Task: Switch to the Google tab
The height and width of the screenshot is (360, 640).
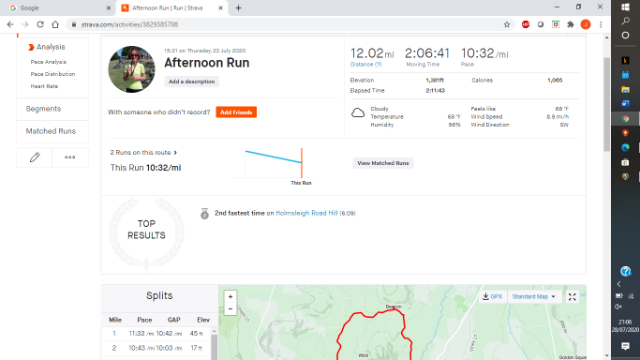Action: click(57, 8)
